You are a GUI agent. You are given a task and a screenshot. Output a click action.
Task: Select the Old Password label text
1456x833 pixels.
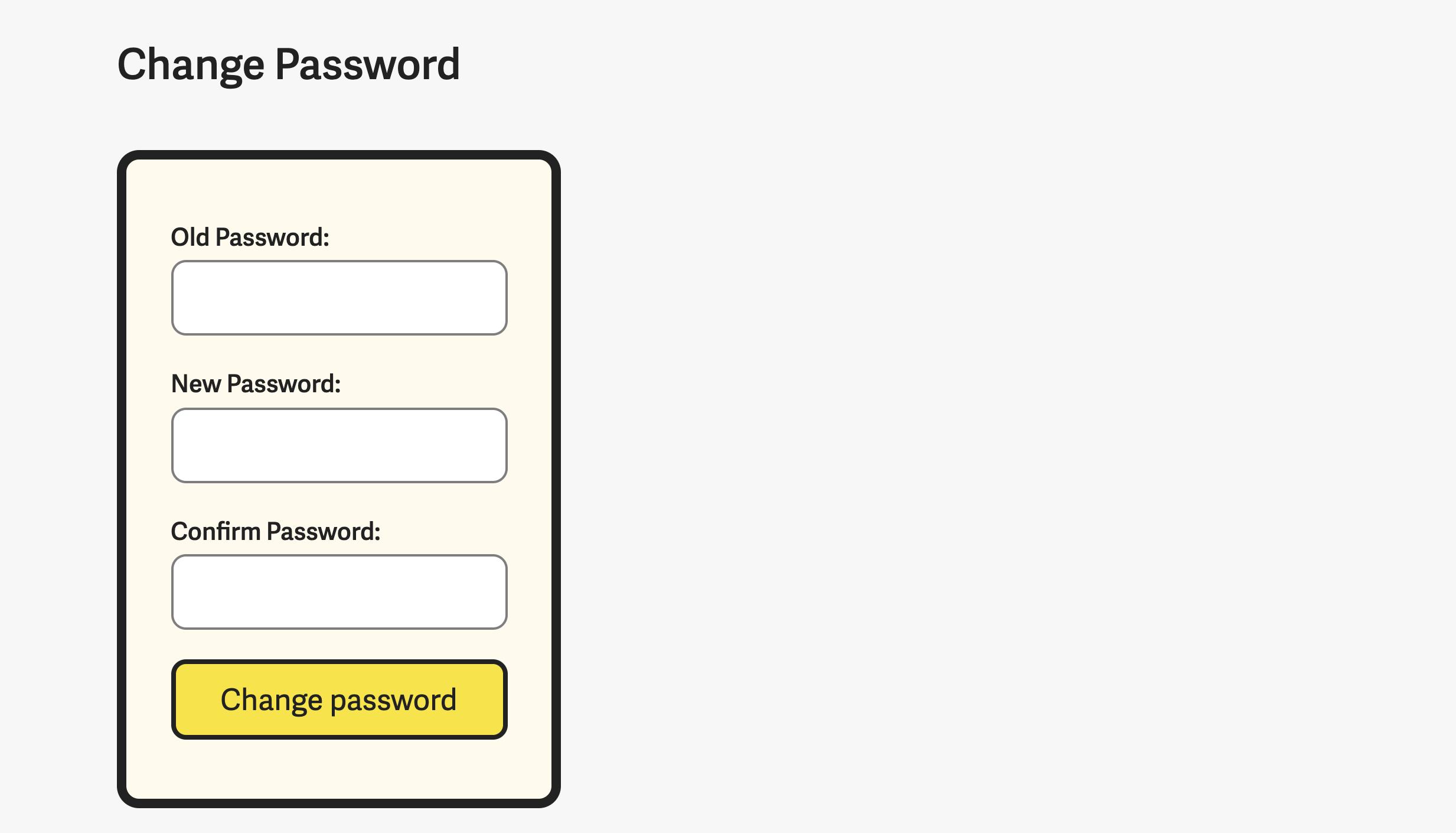tap(250, 237)
